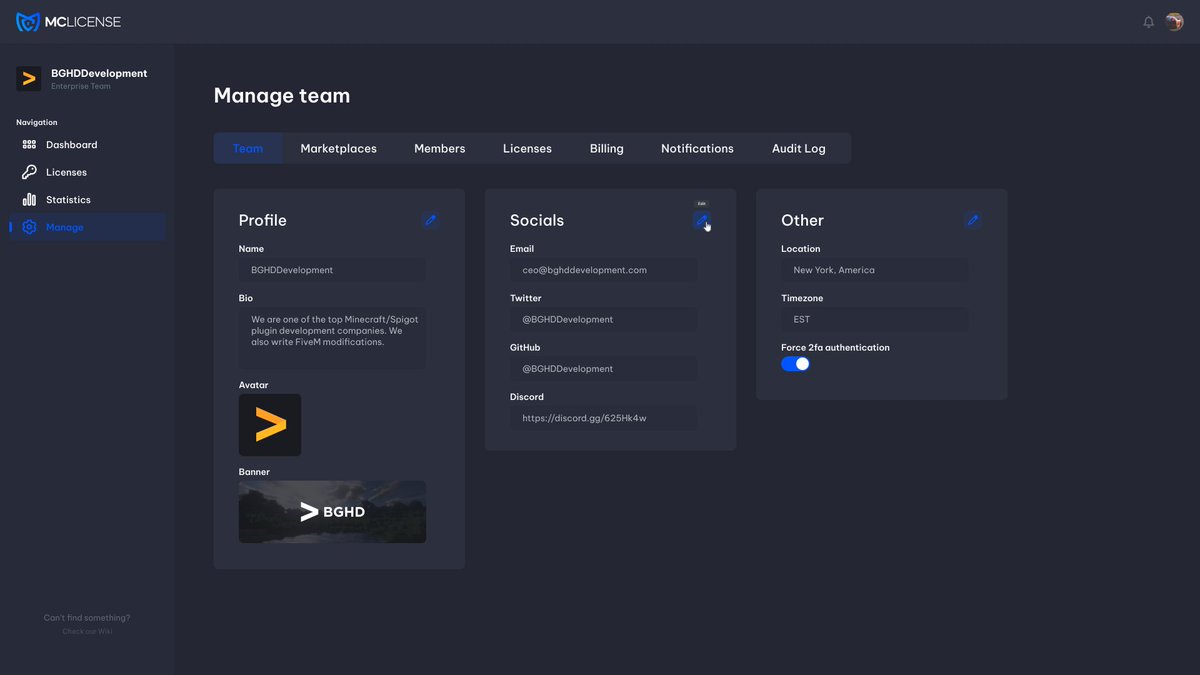Open the Notifications tab
The width and height of the screenshot is (1200, 675).
click(x=697, y=148)
